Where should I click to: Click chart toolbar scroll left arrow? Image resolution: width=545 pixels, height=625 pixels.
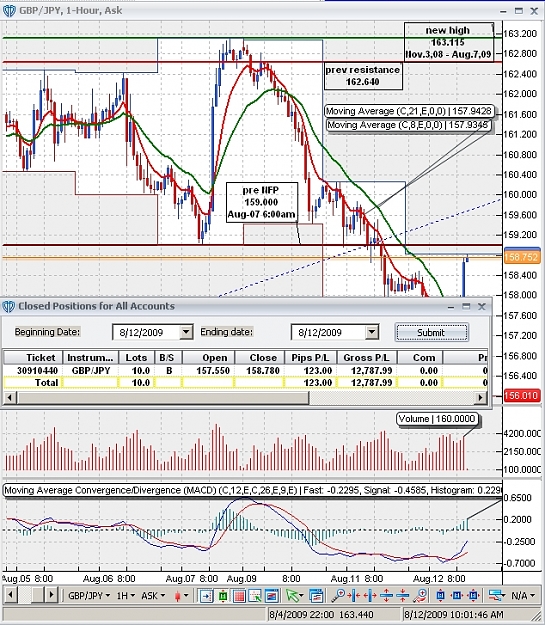pos(10,596)
